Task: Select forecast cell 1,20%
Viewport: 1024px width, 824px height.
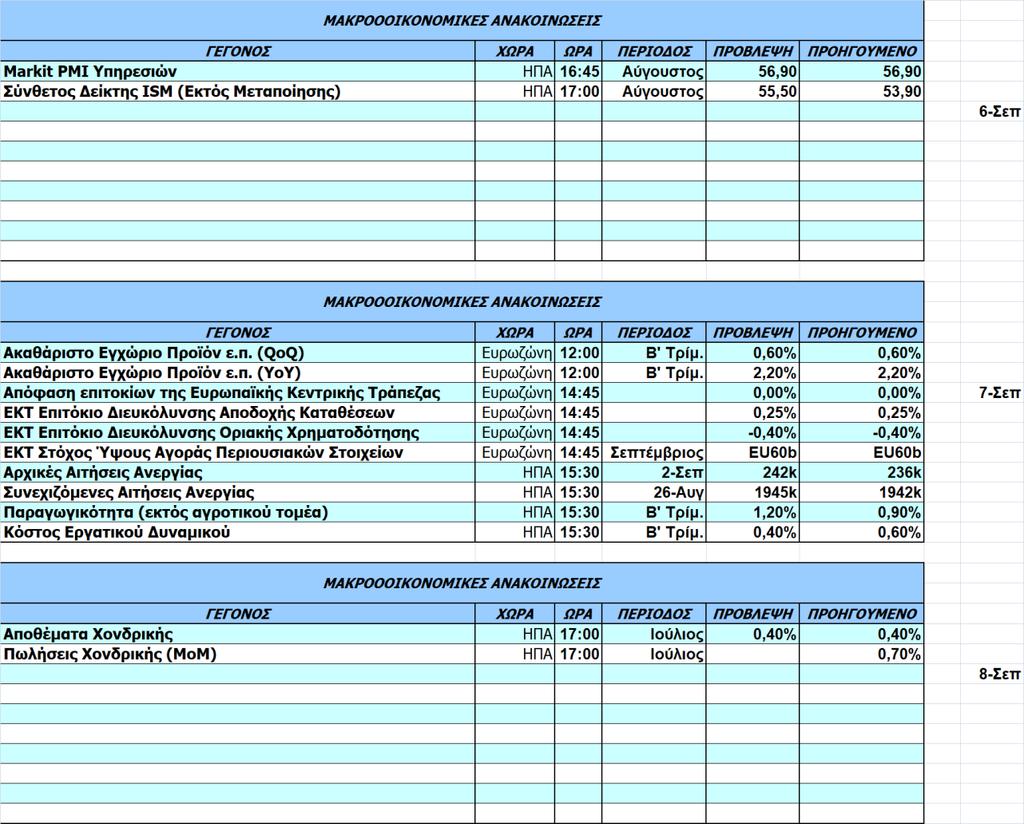Action: coord(752,513)
